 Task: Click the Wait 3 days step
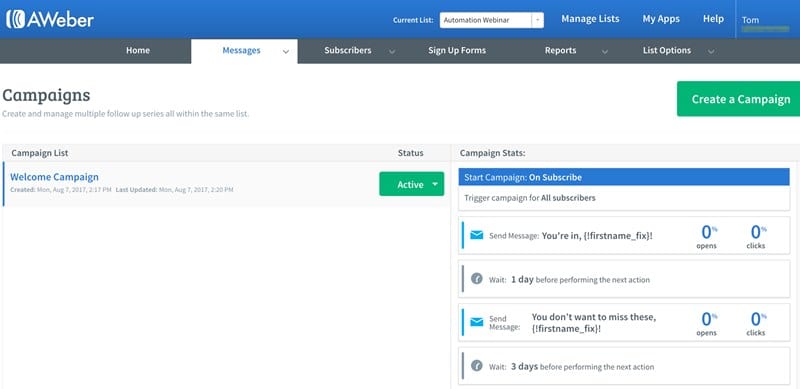pos(624,366)
